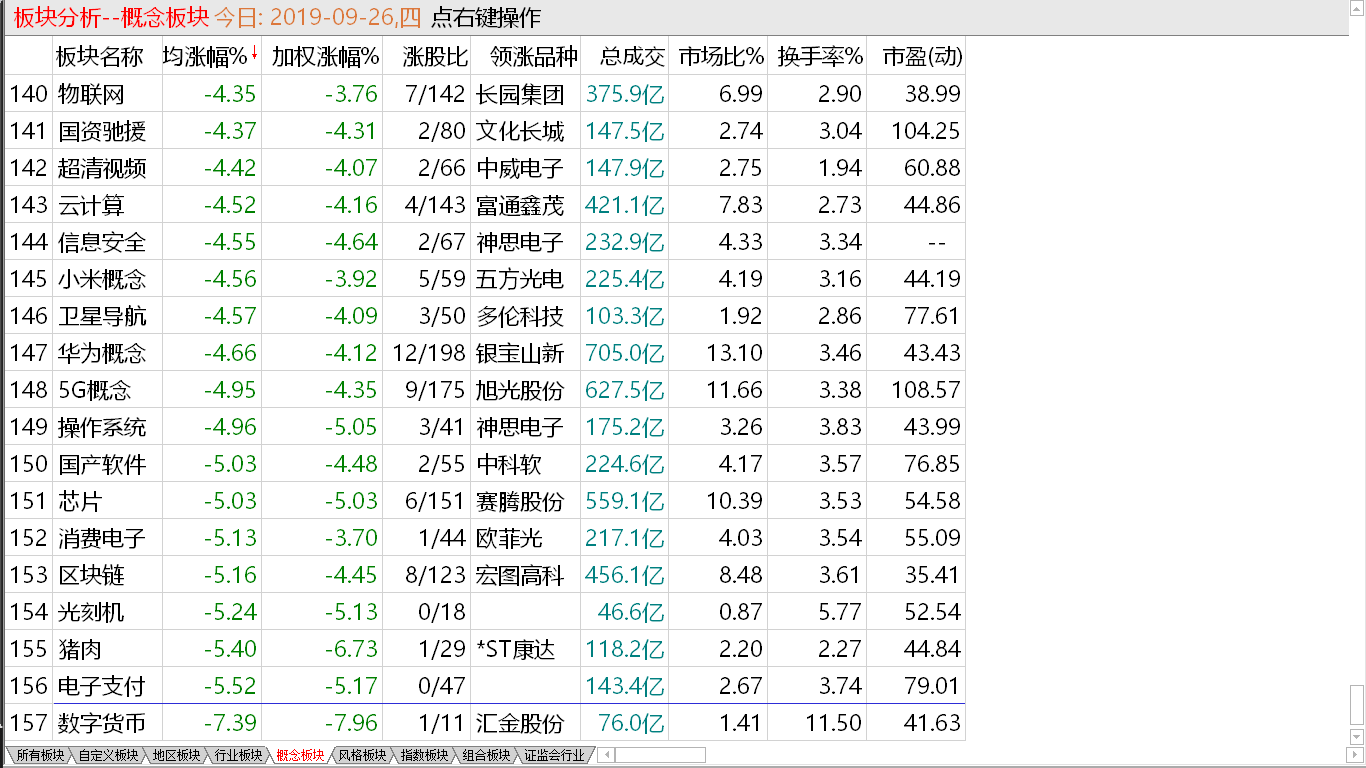Select the 国资驰援 sector row
This screenshot has height=768, width=1366.
(485, 131)
